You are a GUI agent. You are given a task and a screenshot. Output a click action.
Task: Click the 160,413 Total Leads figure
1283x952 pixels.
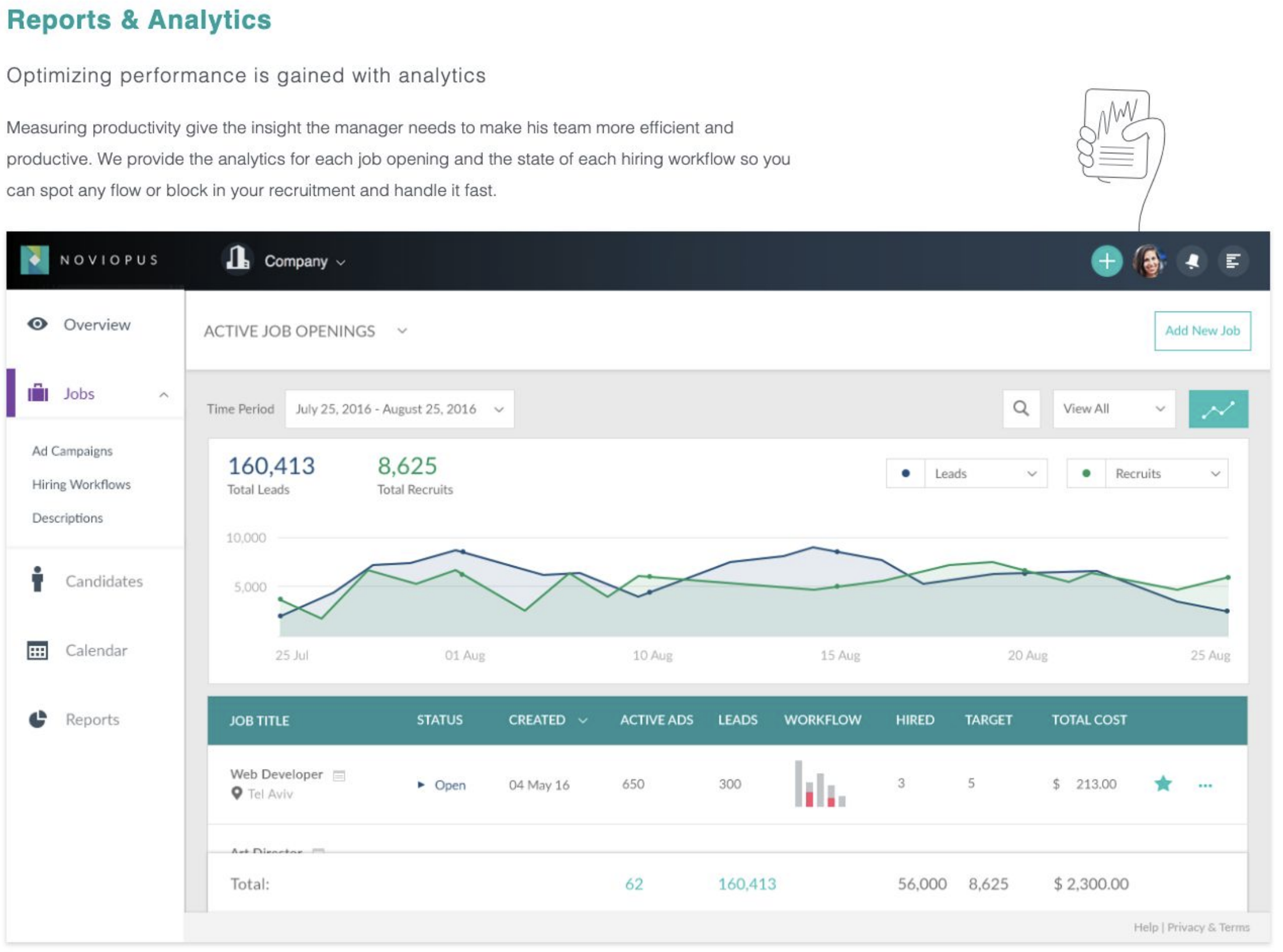271,466
